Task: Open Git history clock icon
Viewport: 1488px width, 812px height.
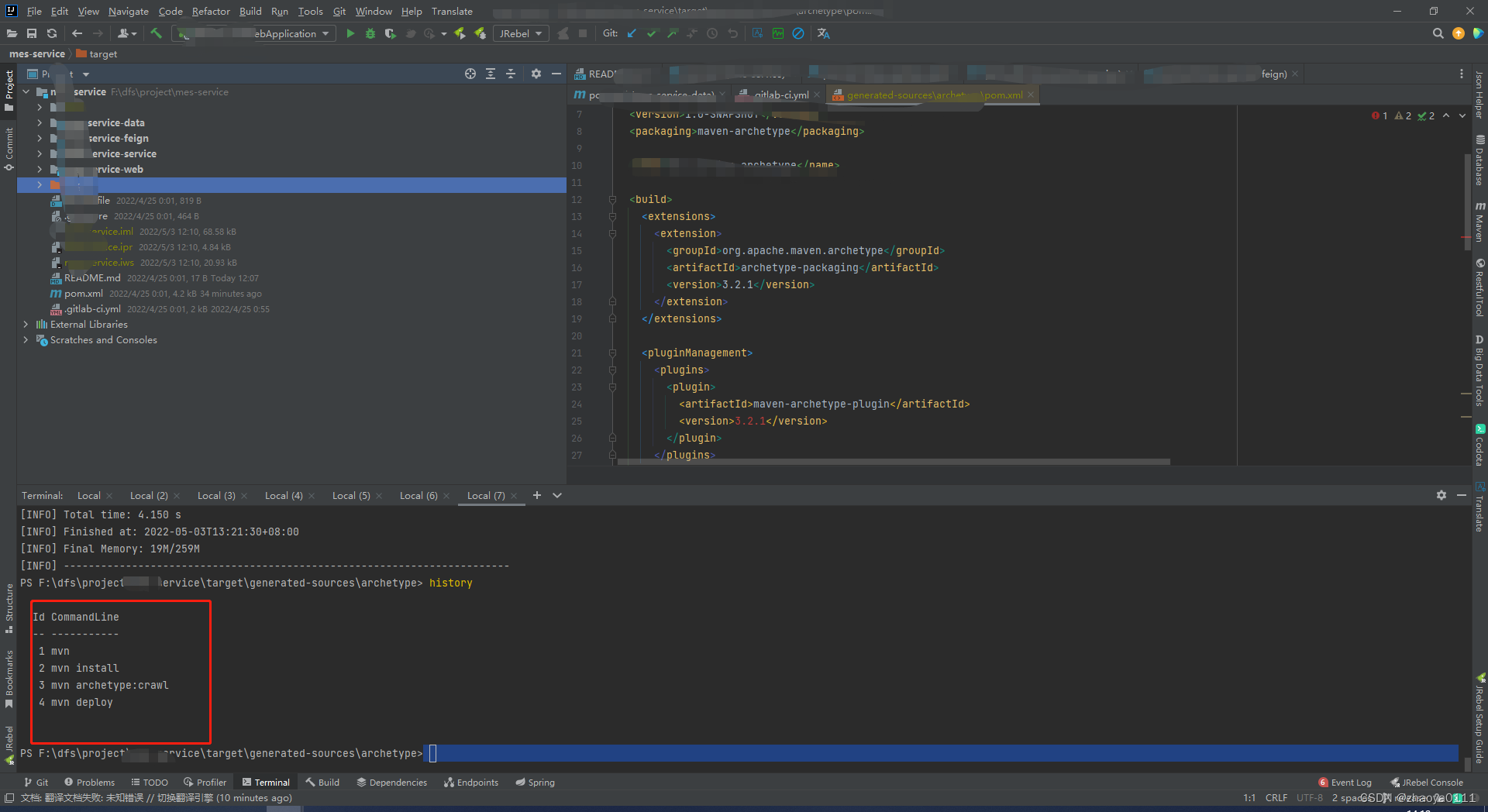Action: 712,33
